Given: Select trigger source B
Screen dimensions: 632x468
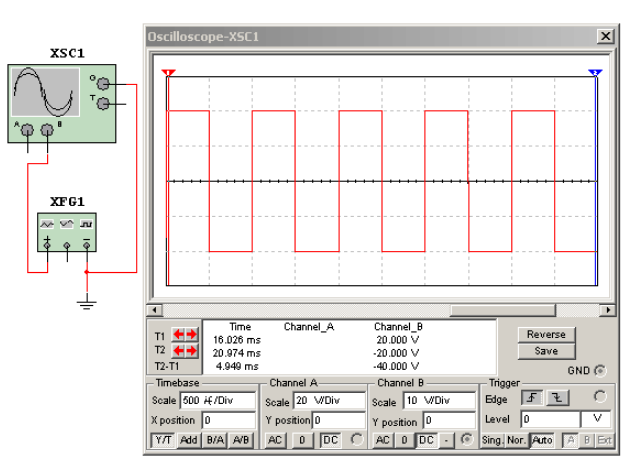Looking at the screenshot, I should [587, 440].
